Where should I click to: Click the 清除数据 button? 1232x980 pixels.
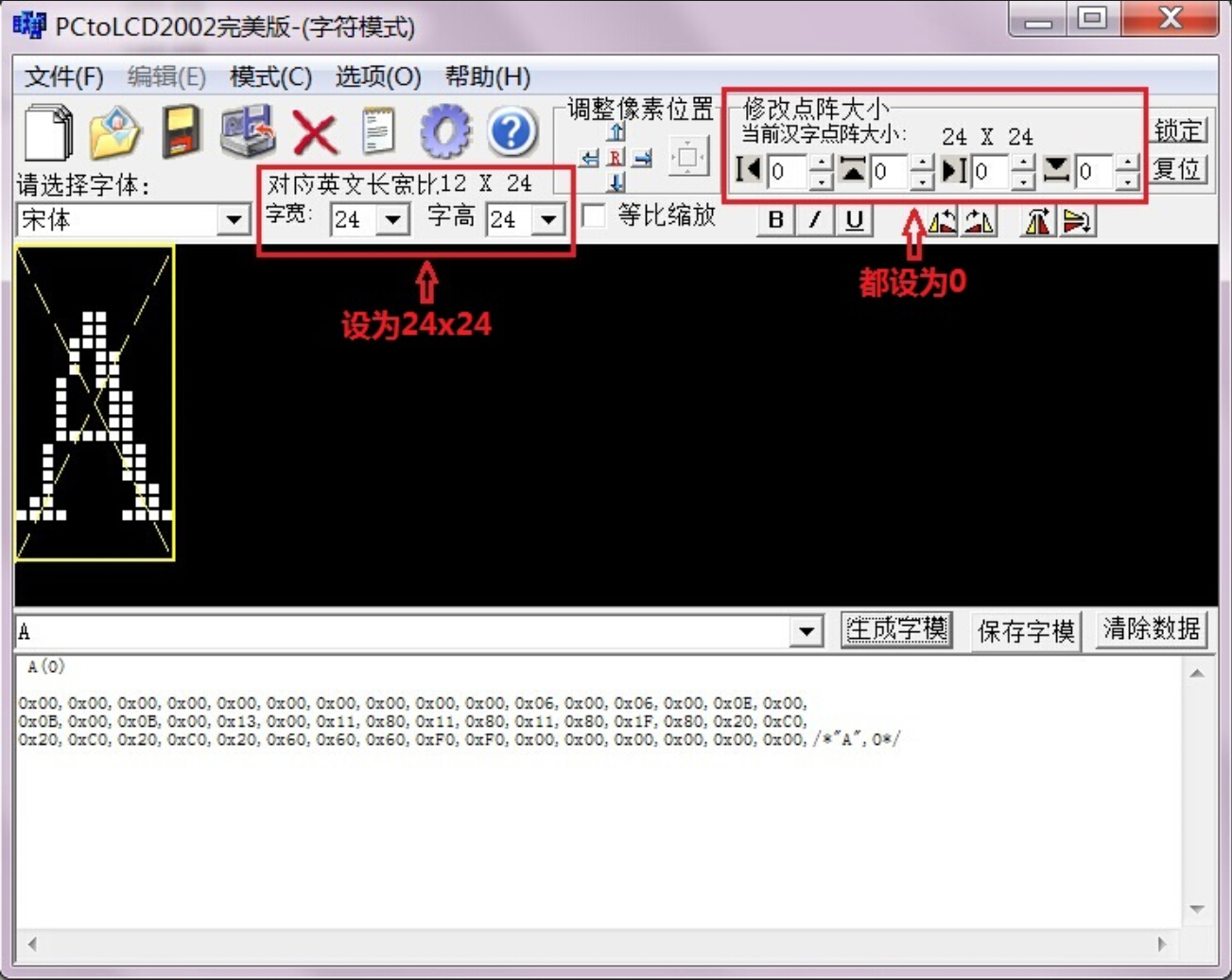pos(1151,629)
